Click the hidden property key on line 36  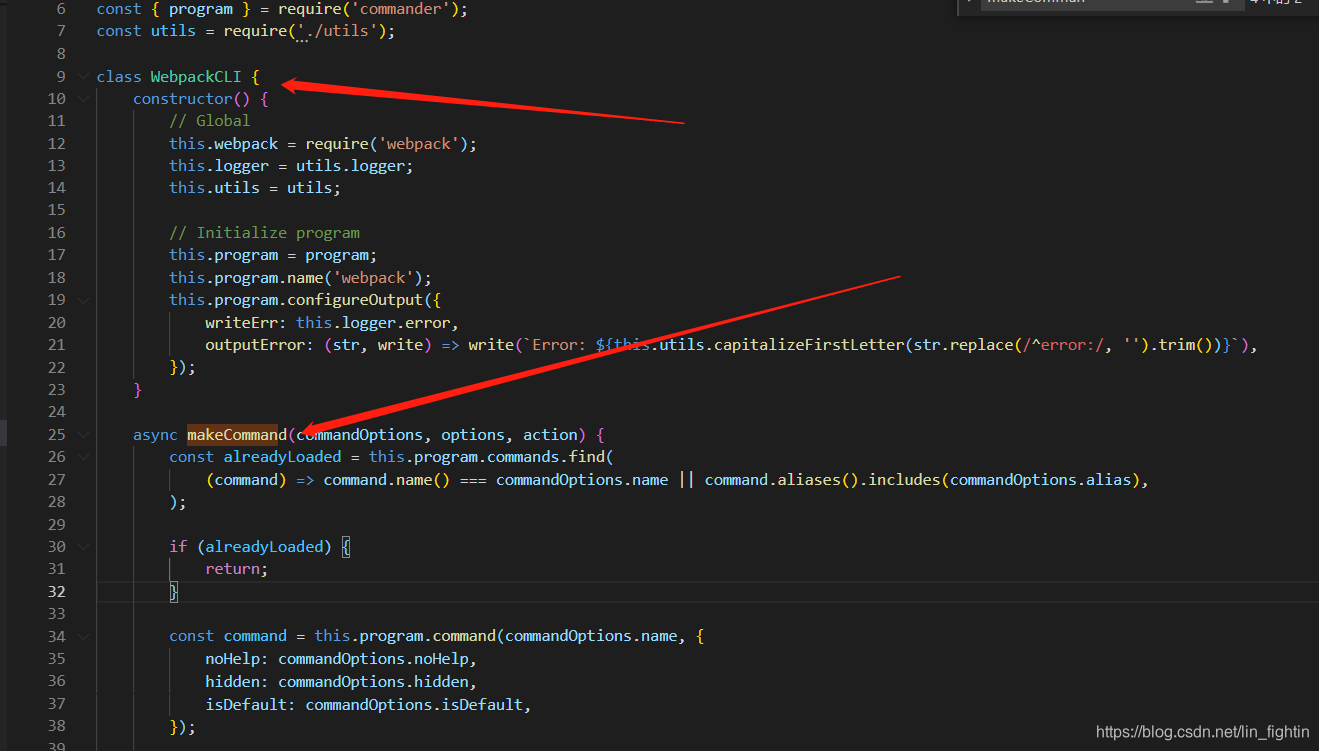coord(232,681)
